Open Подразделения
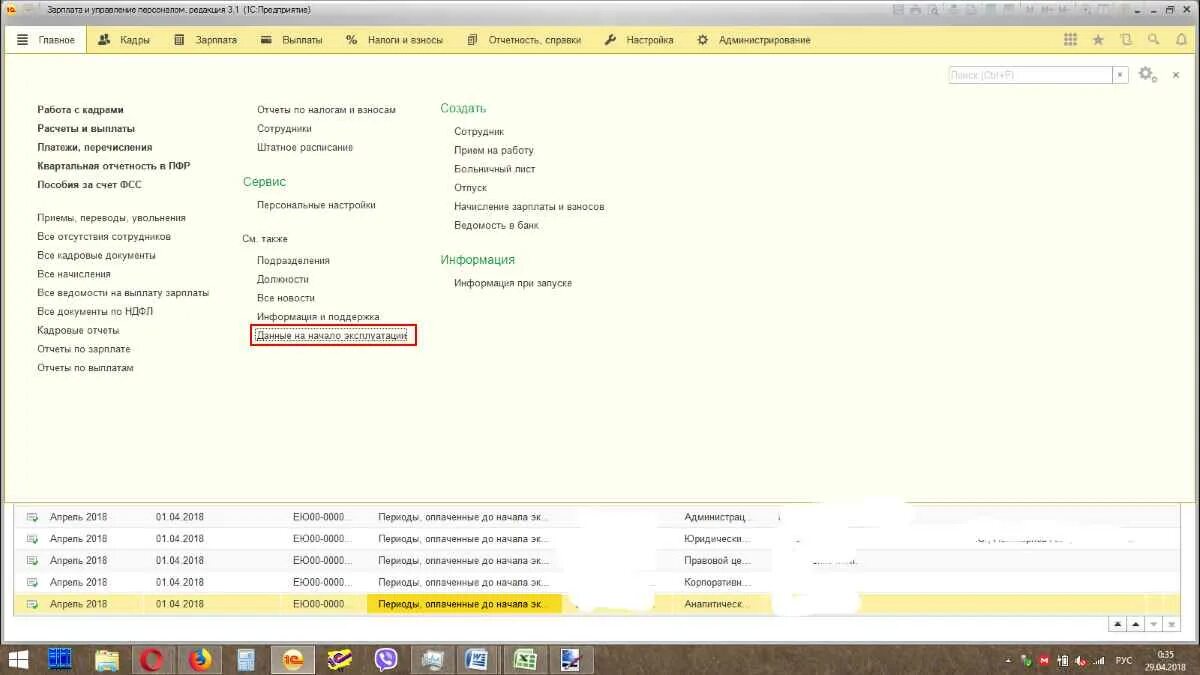This screenshot has height=675, width=1200. (293, 261)
